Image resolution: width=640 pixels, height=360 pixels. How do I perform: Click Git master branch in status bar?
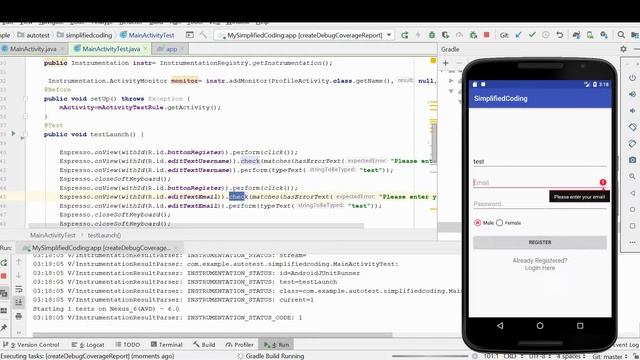(610, 356)
